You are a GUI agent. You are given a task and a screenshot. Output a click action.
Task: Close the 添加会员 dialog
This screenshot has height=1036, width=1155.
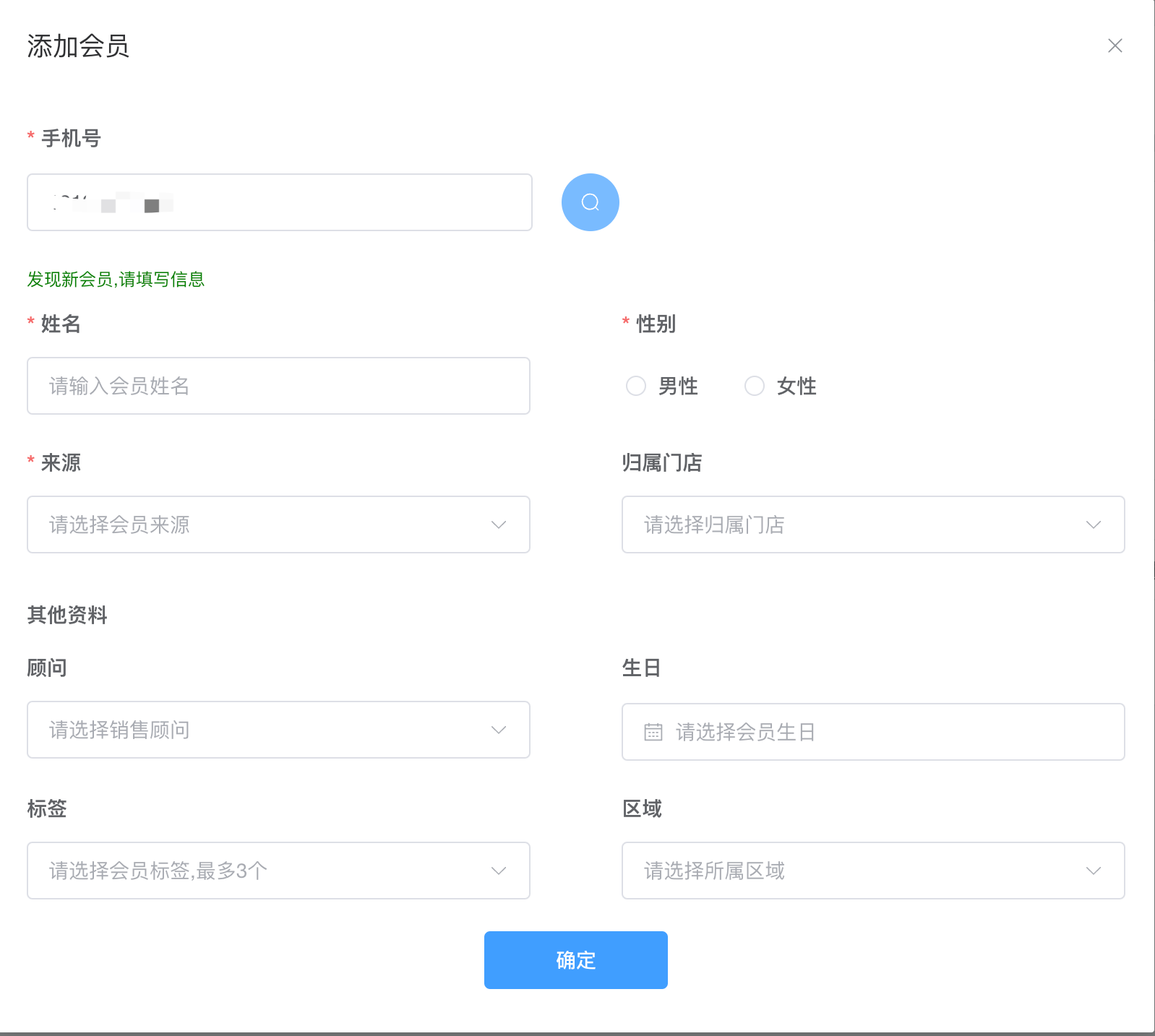1115,46
